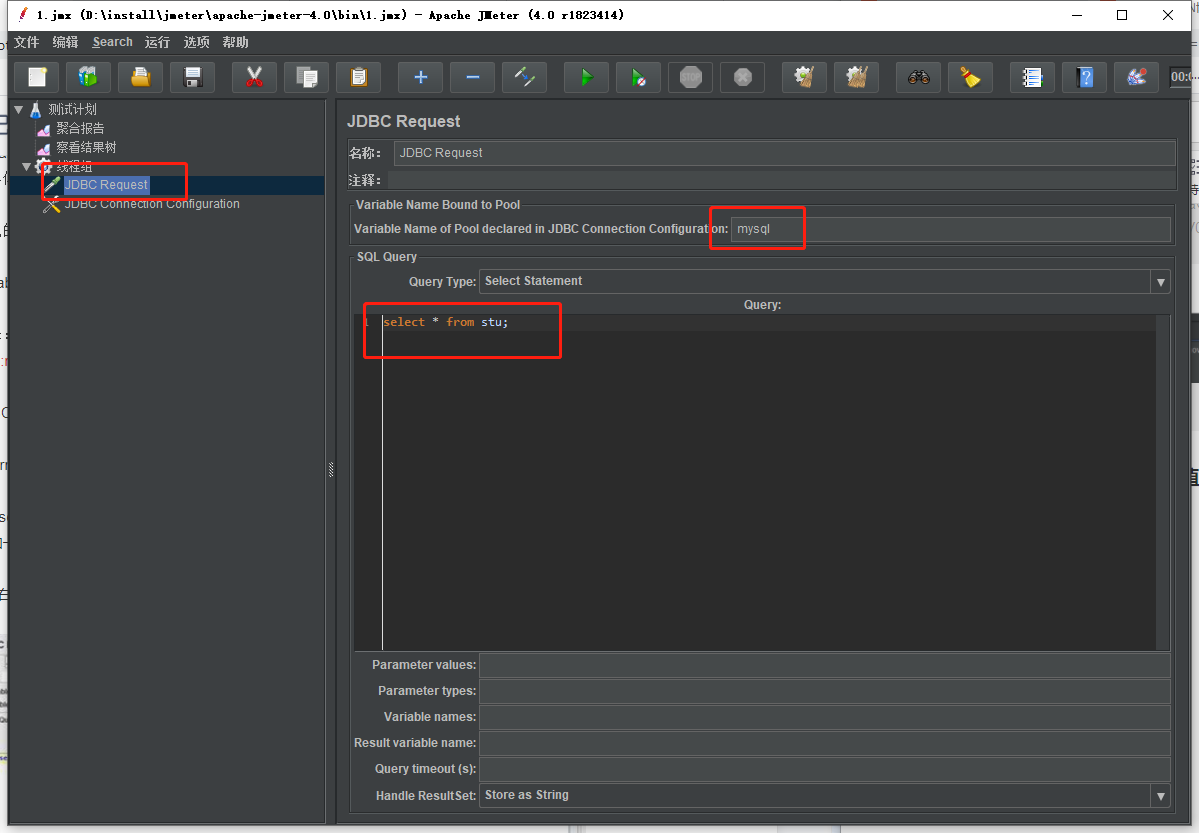Click the elapsed time display in toolbar
Screen dimensions: 1199x833
coord(1180,76)
